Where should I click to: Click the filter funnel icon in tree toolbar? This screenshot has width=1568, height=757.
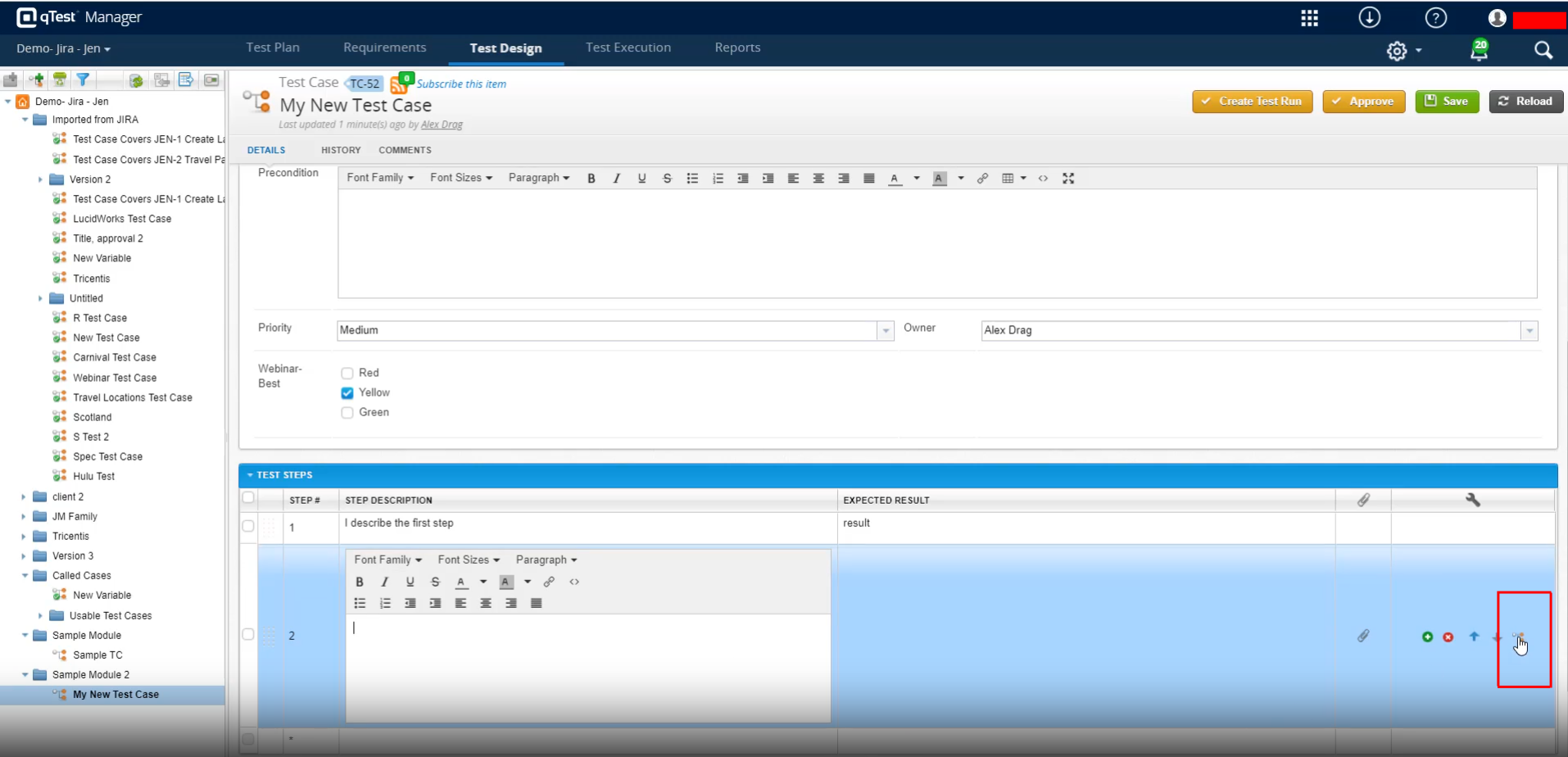(x=83, y=79)
